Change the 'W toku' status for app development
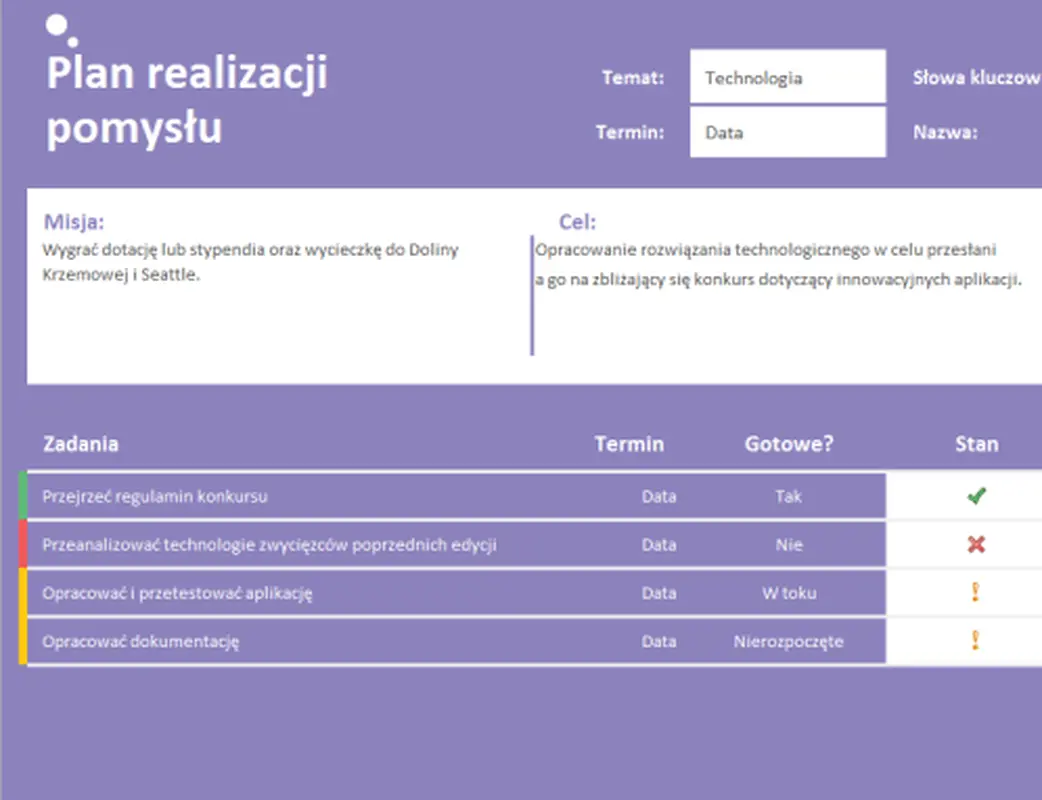1042x800 pixels. (789, 593)
